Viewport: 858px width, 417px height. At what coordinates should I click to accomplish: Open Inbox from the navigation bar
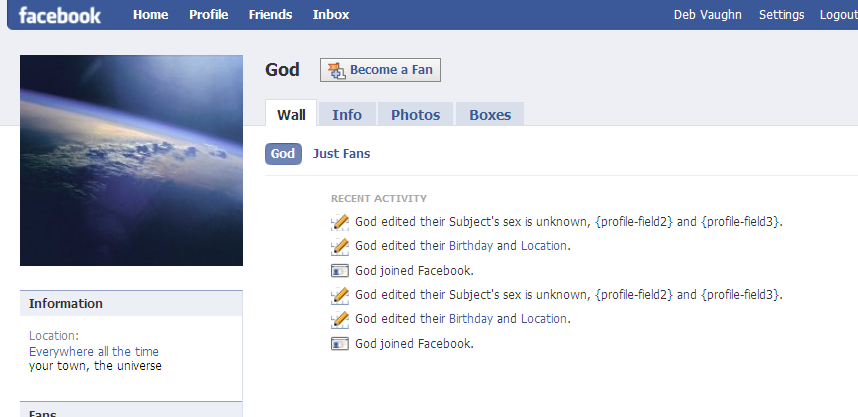click(331, 15)
